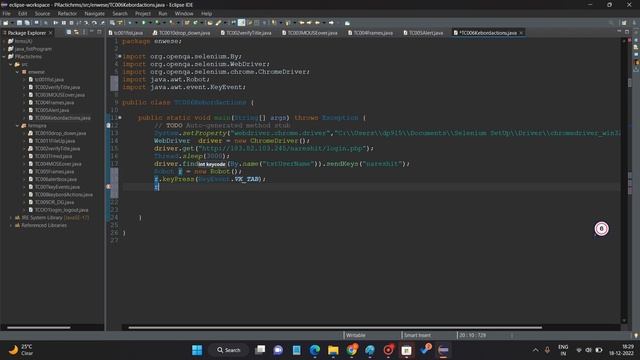
Task: Open the Windows Start menu
Action: 197,350
